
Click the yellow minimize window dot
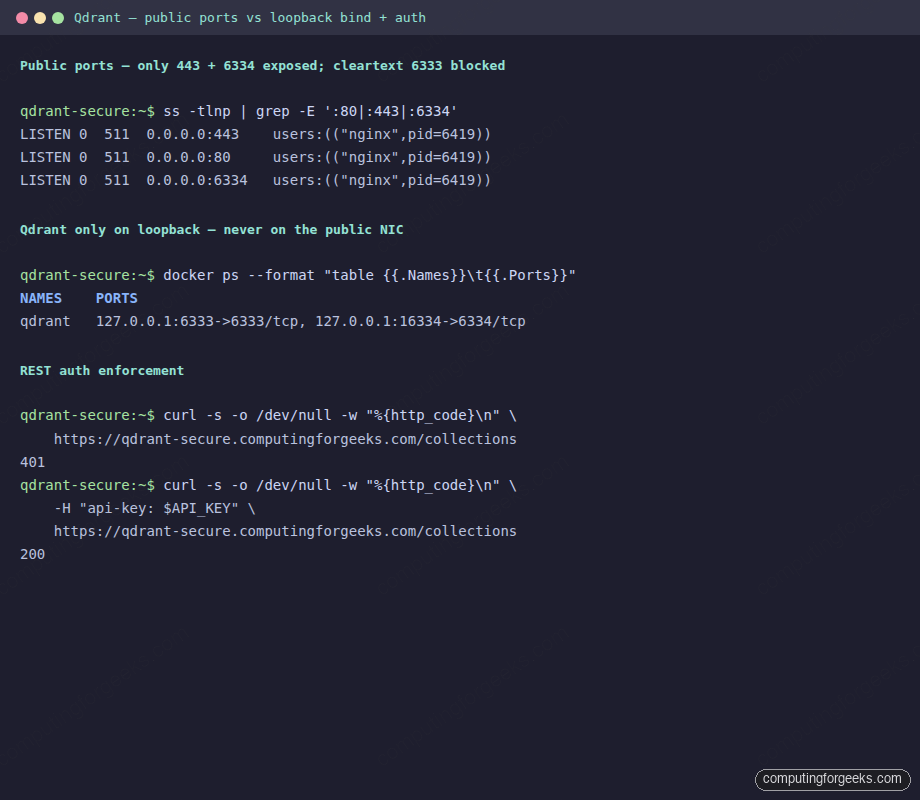tap(40, 18)
